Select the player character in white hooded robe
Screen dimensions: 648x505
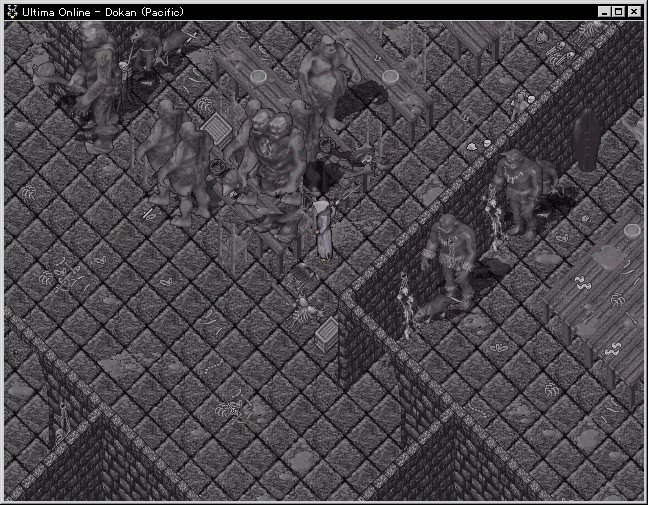(323, 230)
